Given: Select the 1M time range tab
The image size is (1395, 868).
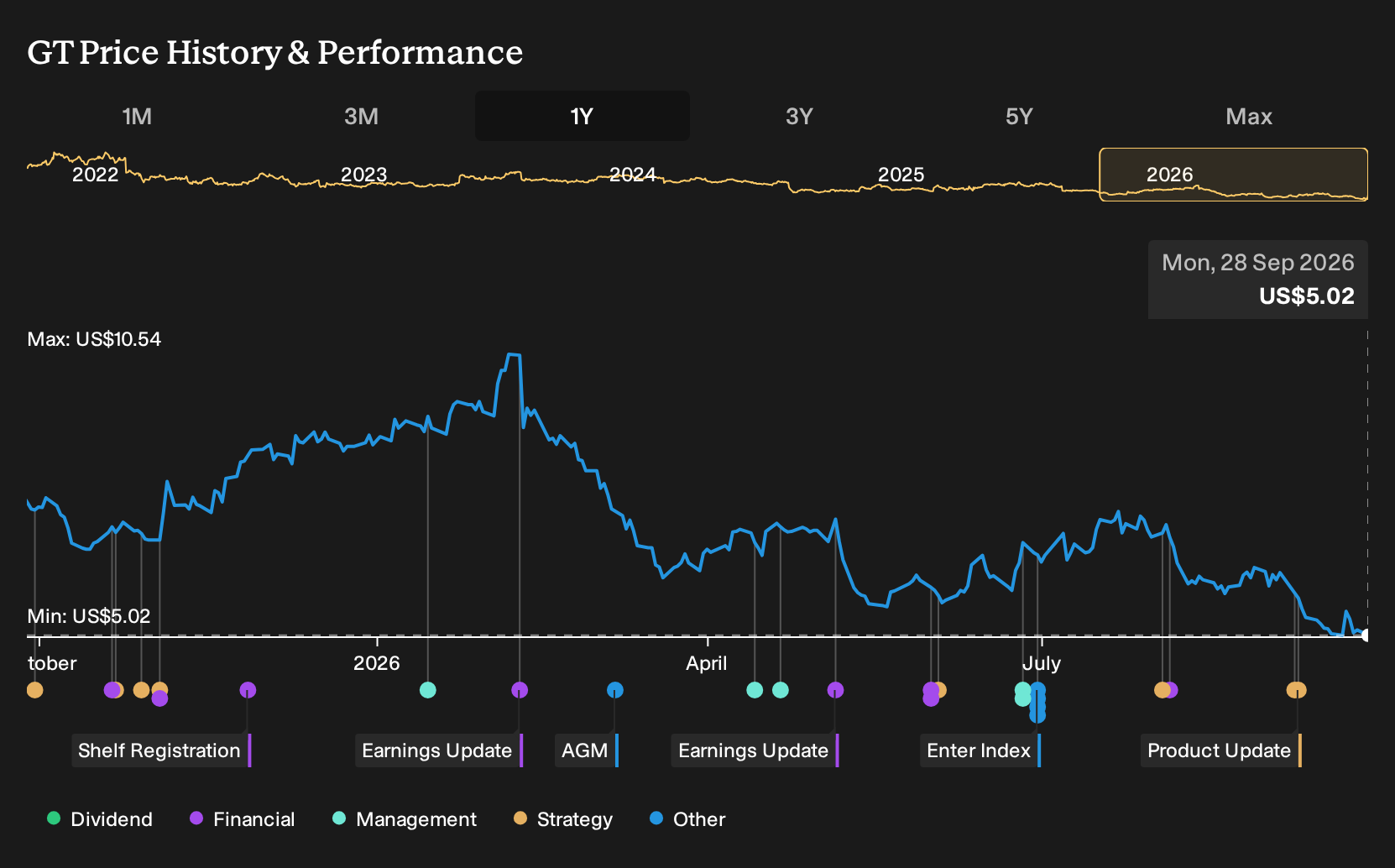Looking at the screenshot, I should pyautogui.click(x=137, y=116).
